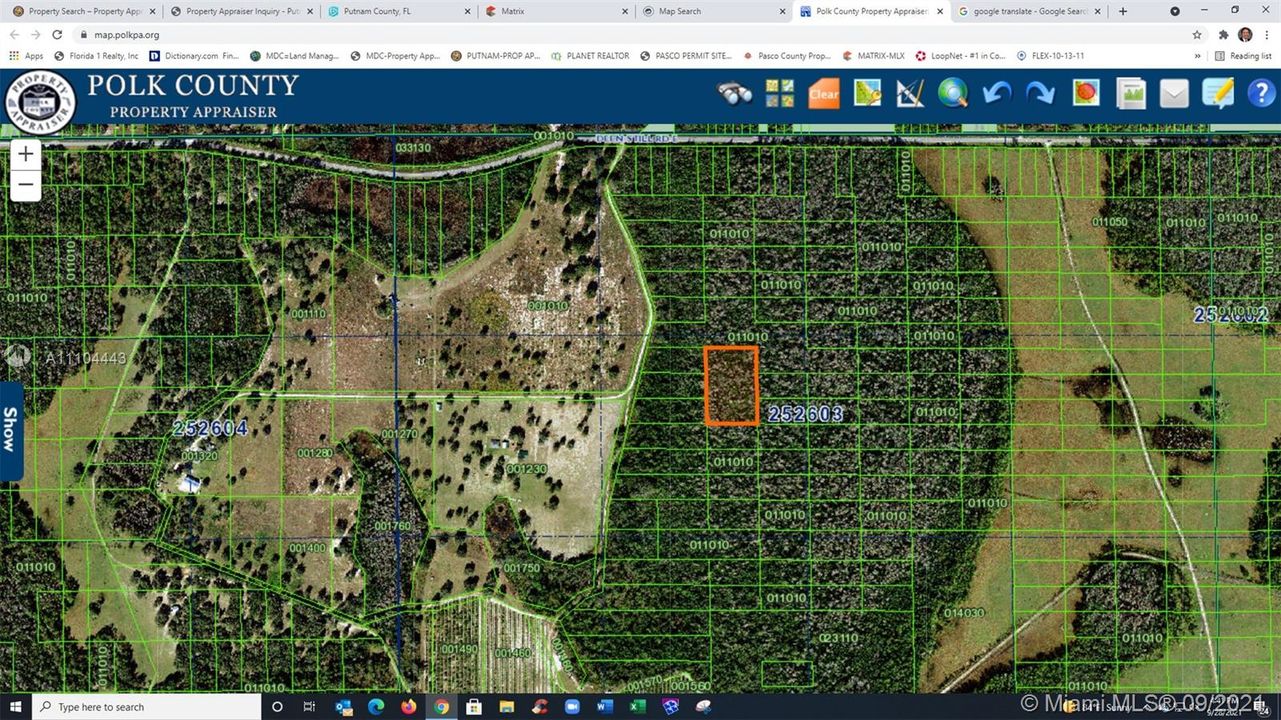Image resolution: width=1281 pixels, height=720 pixels.
Task: Bookmark this page with the star
Action: coord(1197,34)
